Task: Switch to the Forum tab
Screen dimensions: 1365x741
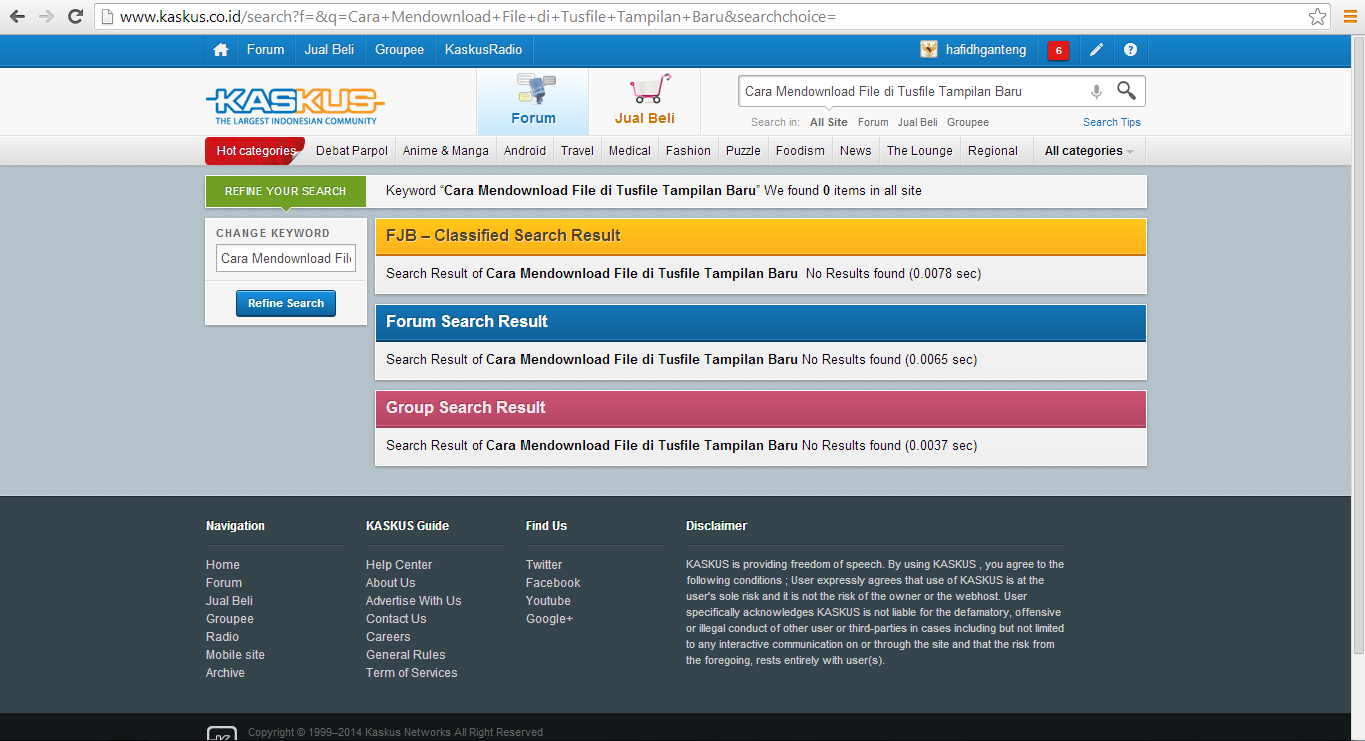Action: (x=533, y=102)
